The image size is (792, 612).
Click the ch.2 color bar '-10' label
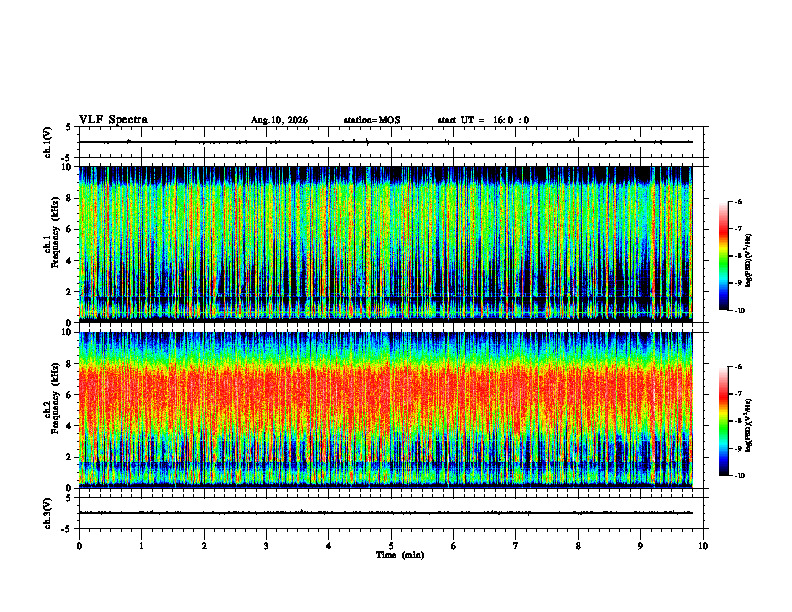740,476
